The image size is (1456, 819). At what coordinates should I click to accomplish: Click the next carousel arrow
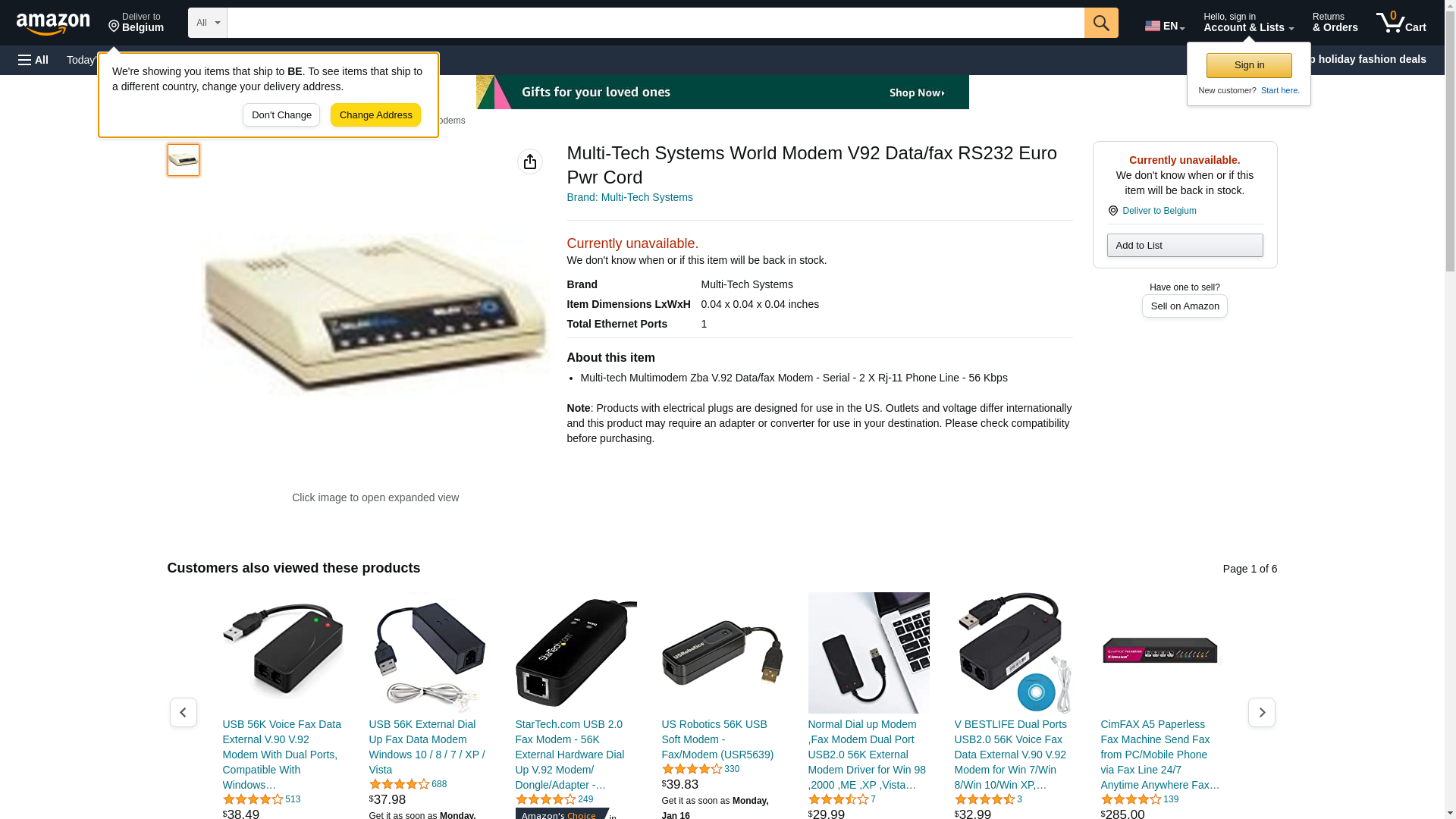click(1262, 713)
